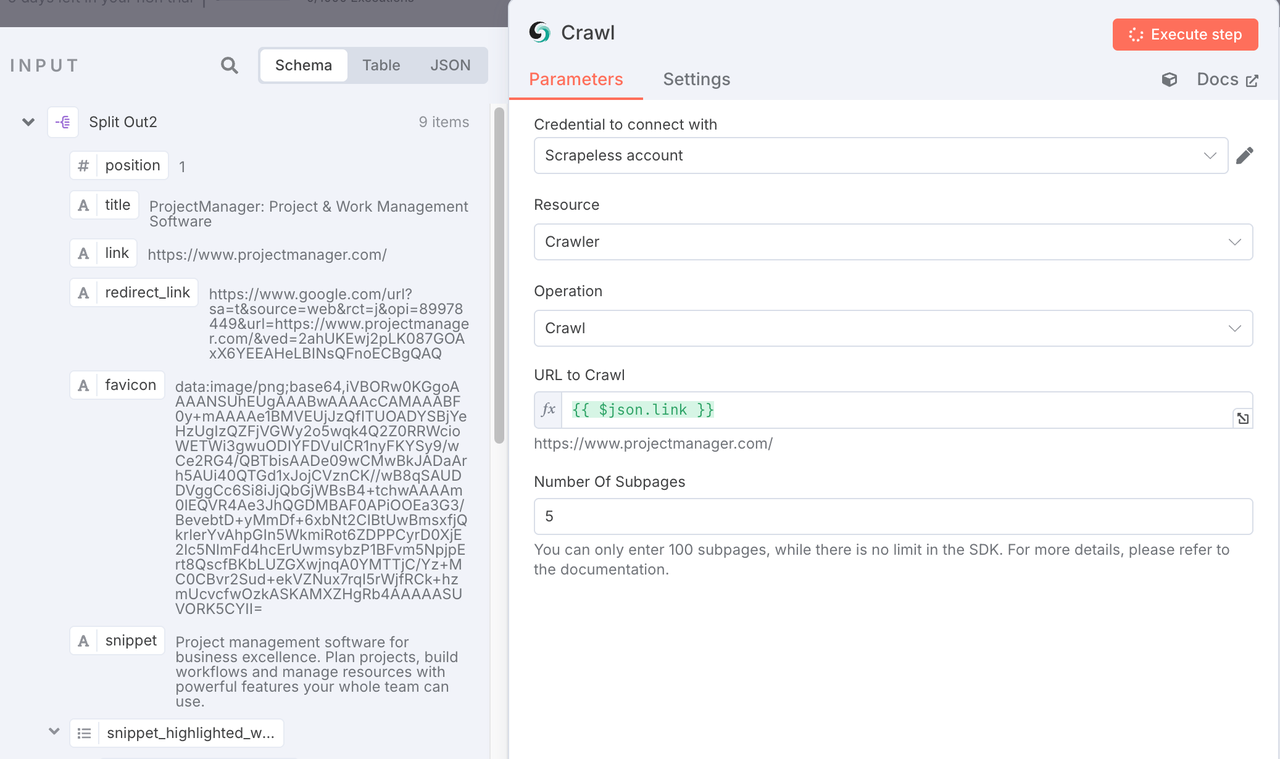Viewport: 1280px width, 759px height.
Task: Click the 'Split Out2' node name
Action: (x=123, y=122)
